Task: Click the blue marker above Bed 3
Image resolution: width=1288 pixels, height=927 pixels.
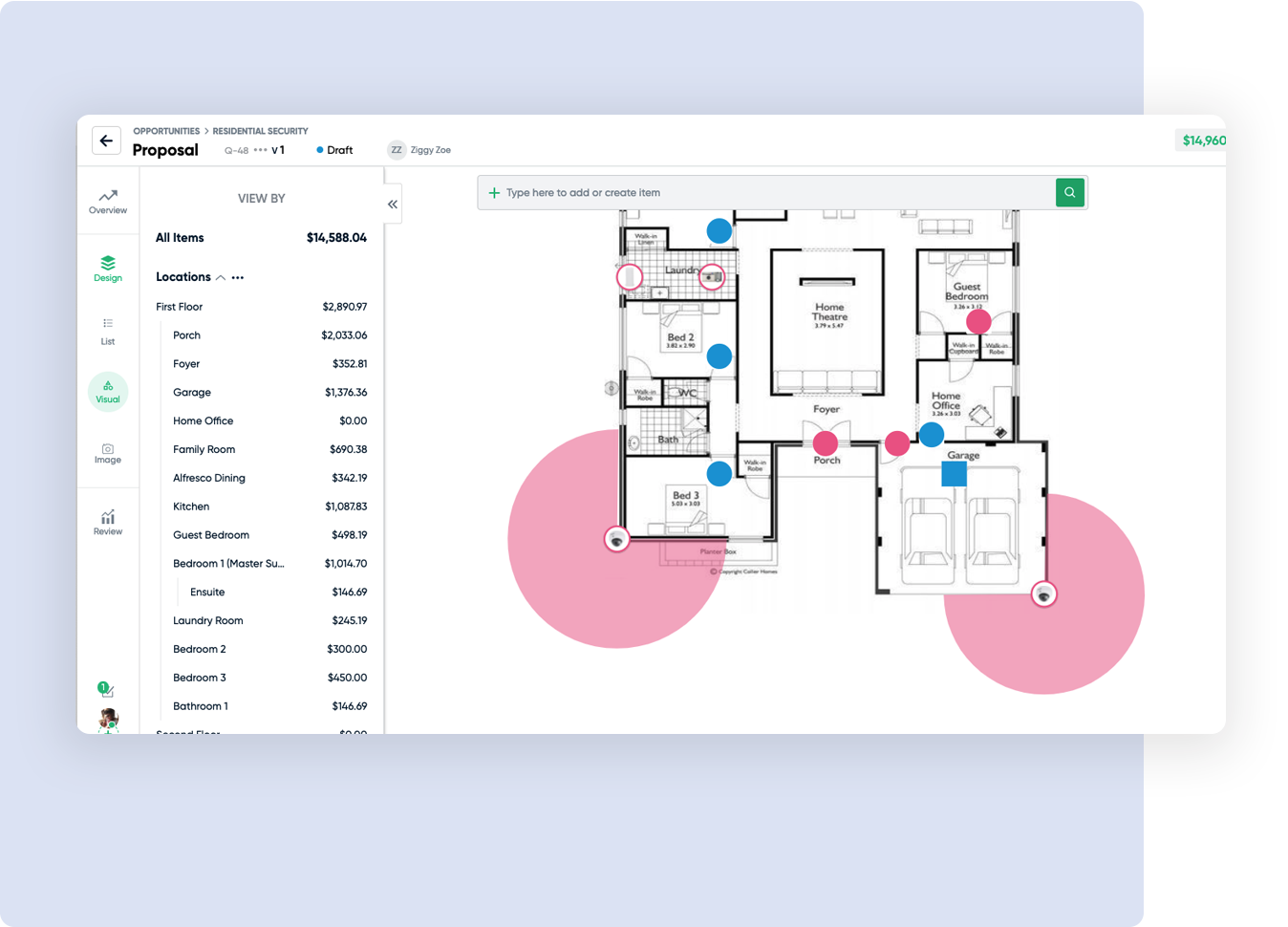Action: [x=719, y=472]
